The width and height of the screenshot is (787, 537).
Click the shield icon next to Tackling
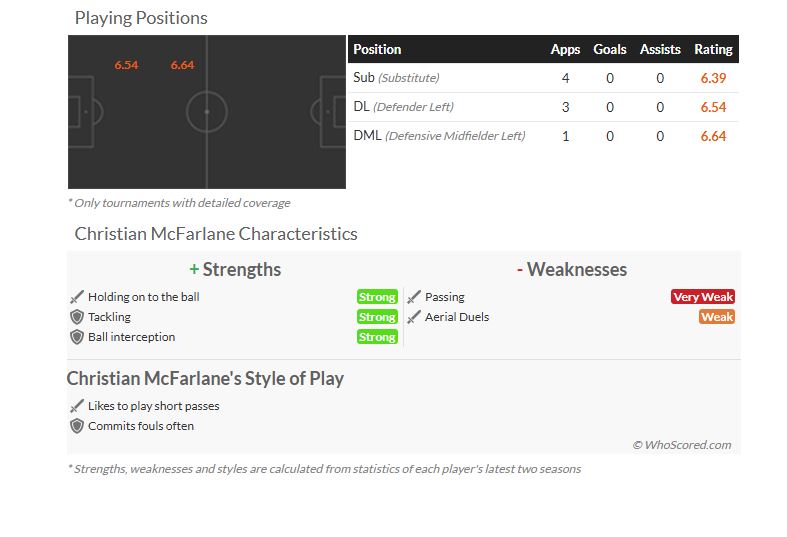pos(77,317)
